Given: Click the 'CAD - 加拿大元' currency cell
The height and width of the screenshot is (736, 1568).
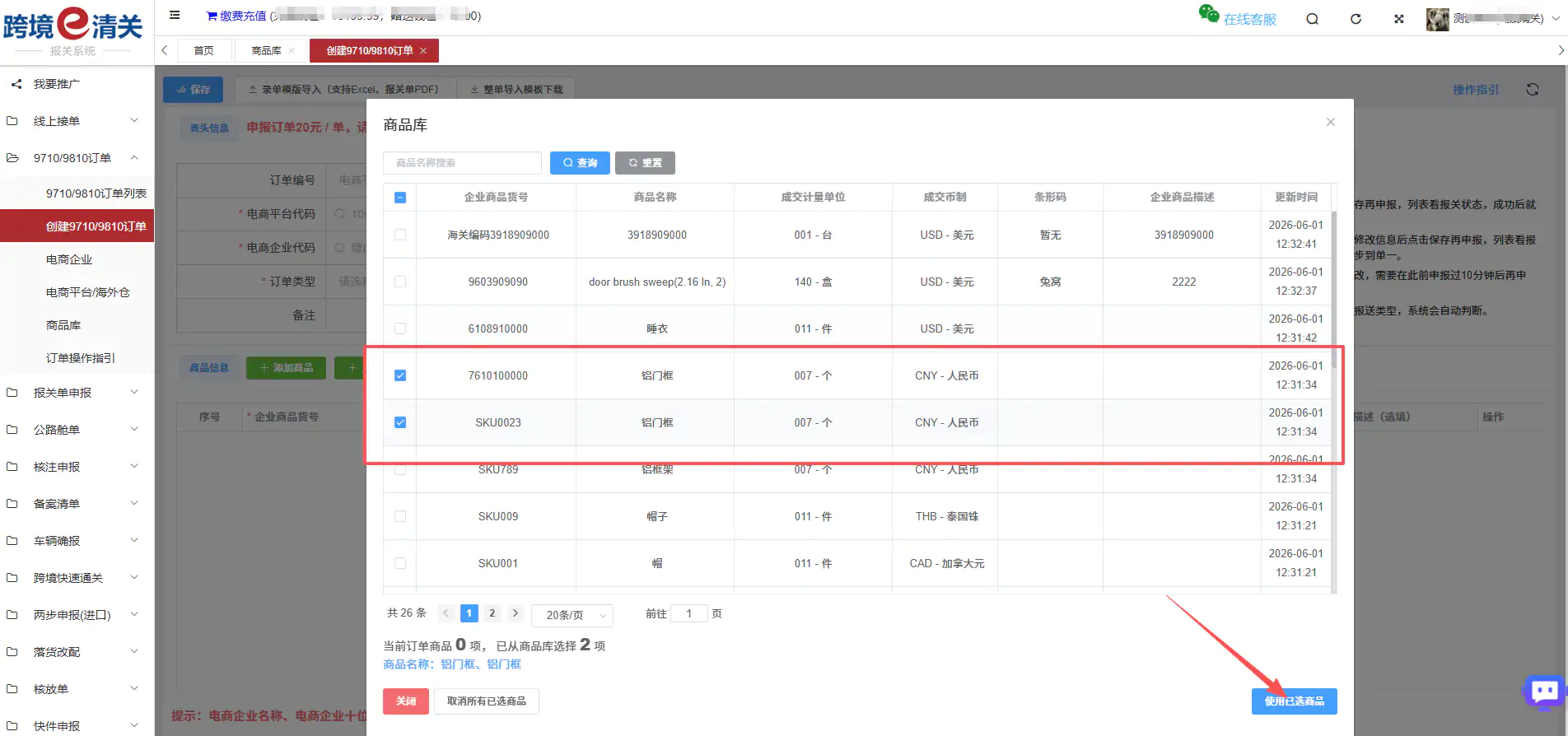Looking at the screenshot, I should 947,563.
